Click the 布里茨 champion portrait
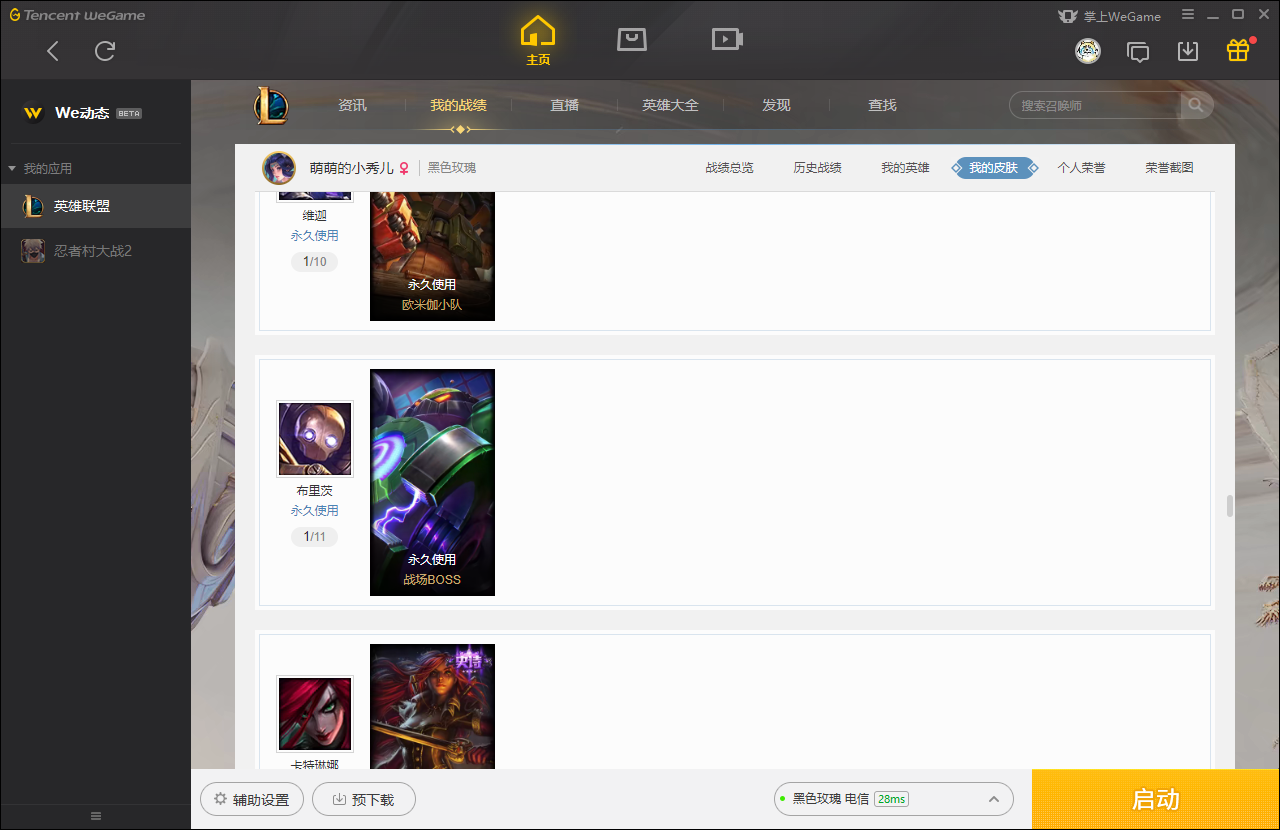The width and height of the screenshot is (1280, 830). (315, 439)
